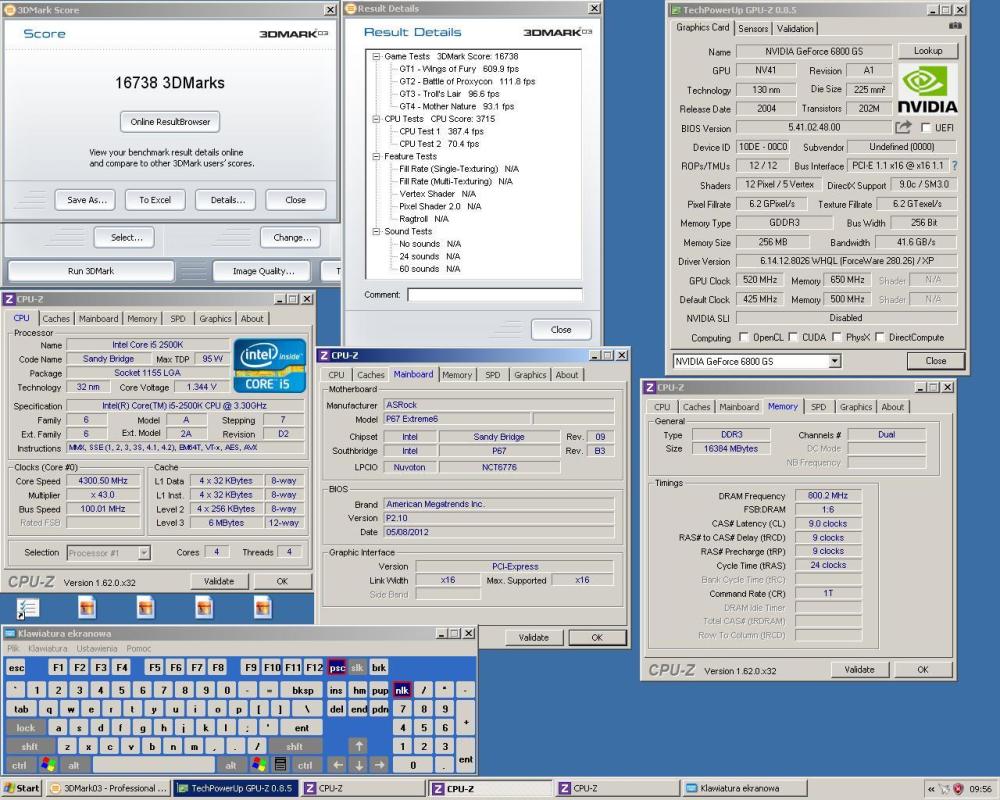
Task: Click the esc key on on-screen keyboard
Action: coord(17,667)
